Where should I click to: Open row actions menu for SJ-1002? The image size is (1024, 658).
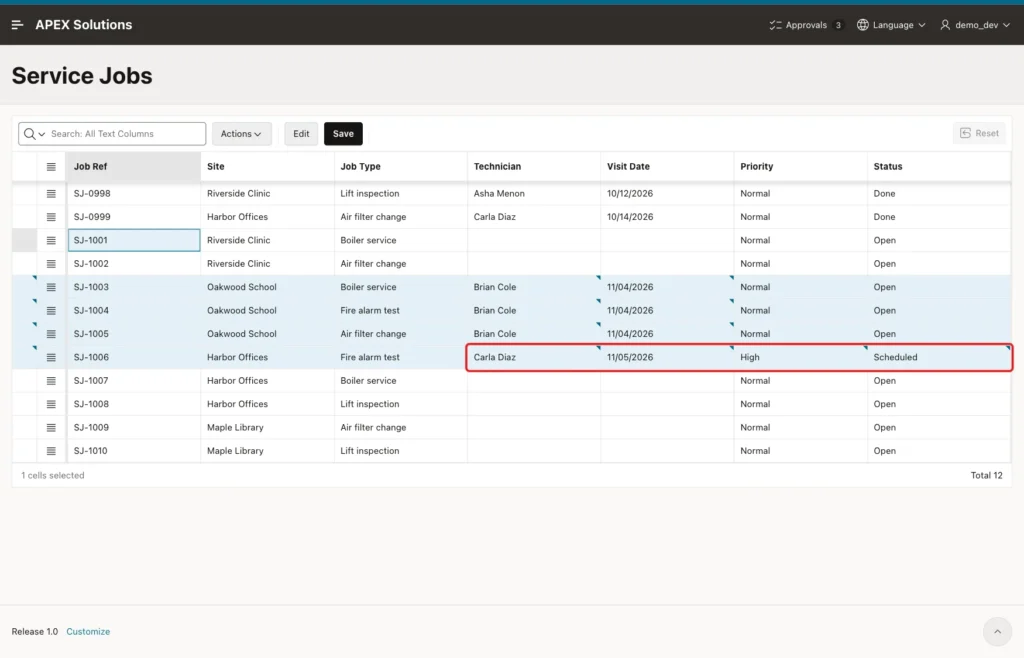tap(51, 264)
